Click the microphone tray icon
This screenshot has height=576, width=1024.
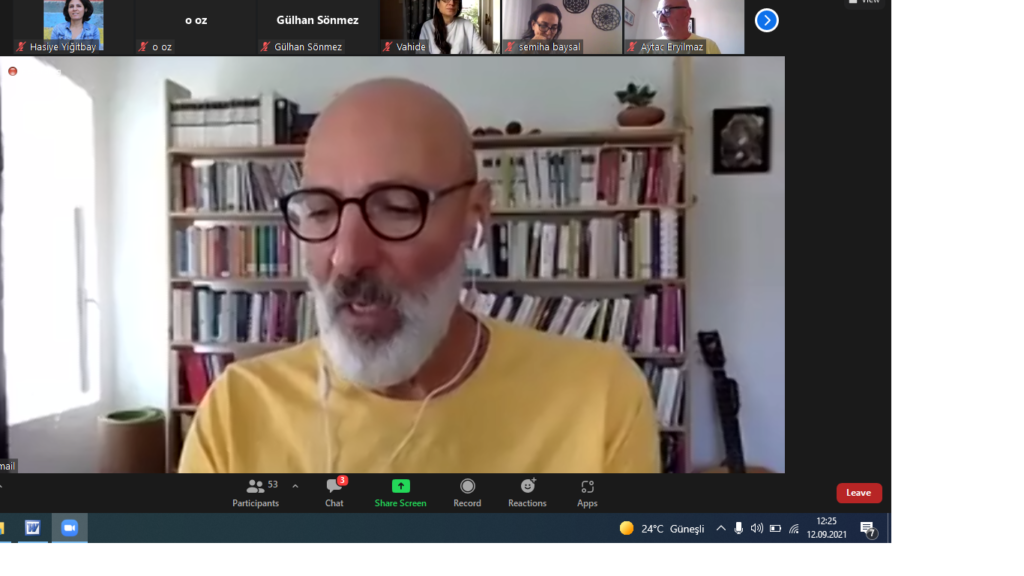click(x=739, y=528)
